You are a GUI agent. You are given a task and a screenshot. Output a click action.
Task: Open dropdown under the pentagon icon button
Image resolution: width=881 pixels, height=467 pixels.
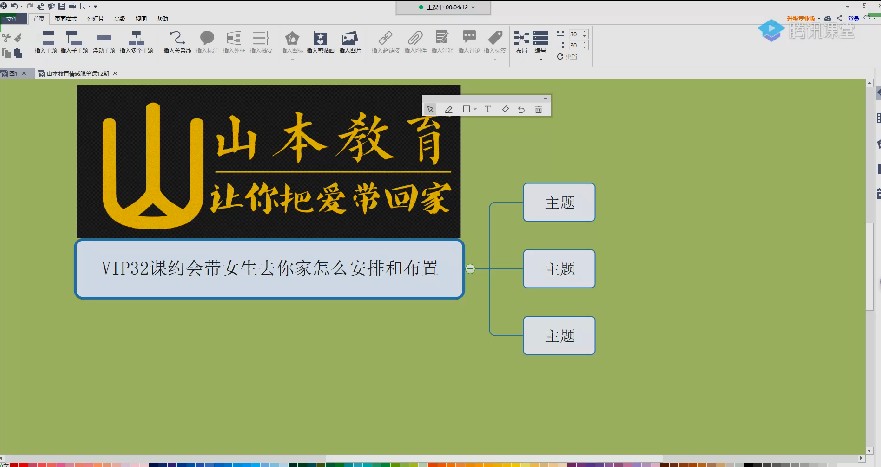(292, 58)
